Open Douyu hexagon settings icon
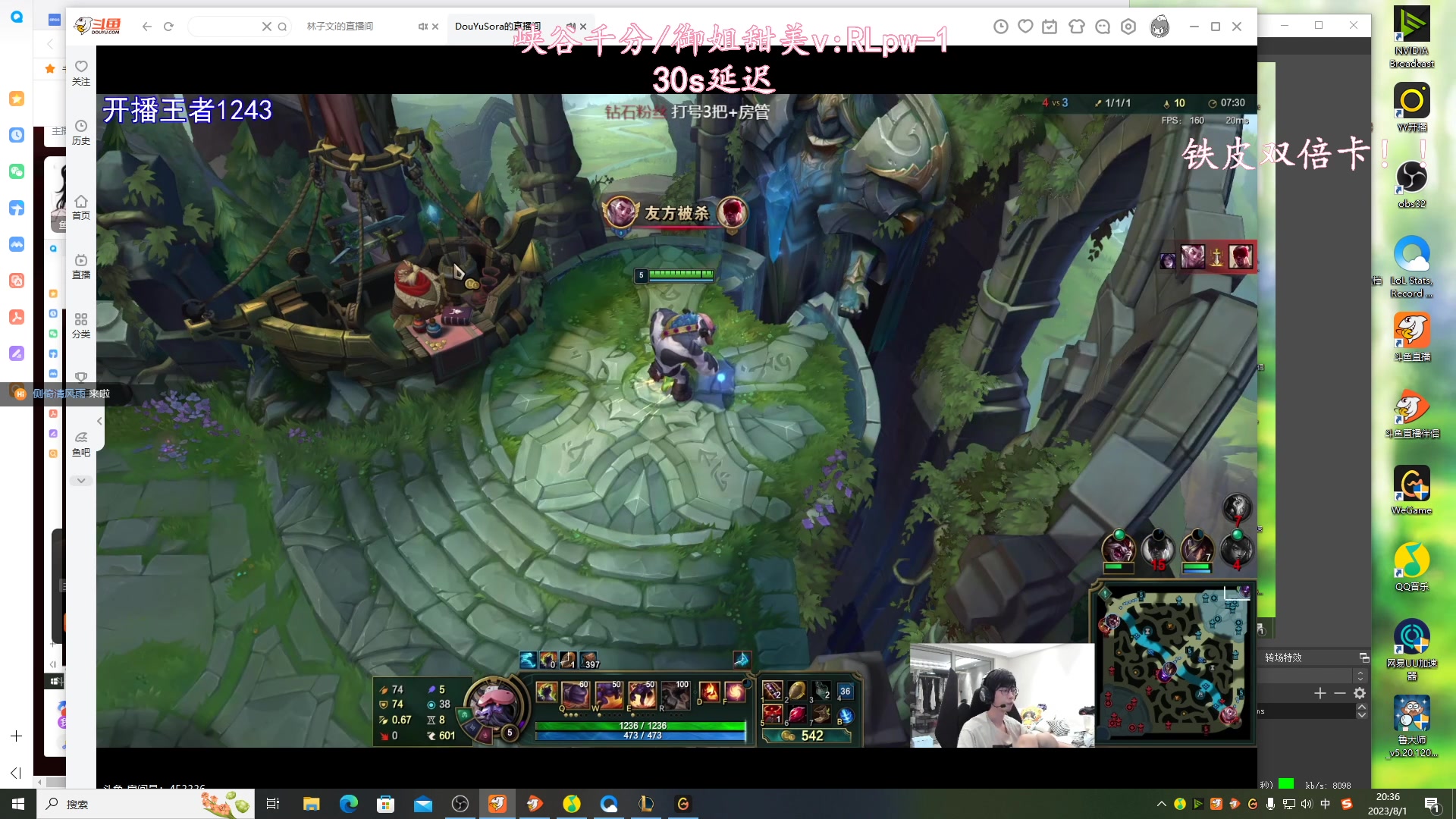1456x819 pixels. 1128,27
